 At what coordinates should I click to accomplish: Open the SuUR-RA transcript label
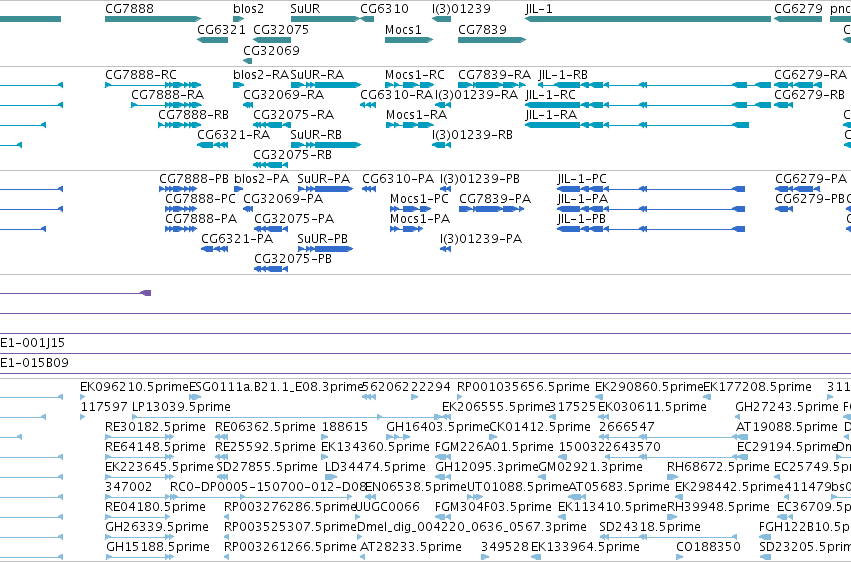pos(317,74)
